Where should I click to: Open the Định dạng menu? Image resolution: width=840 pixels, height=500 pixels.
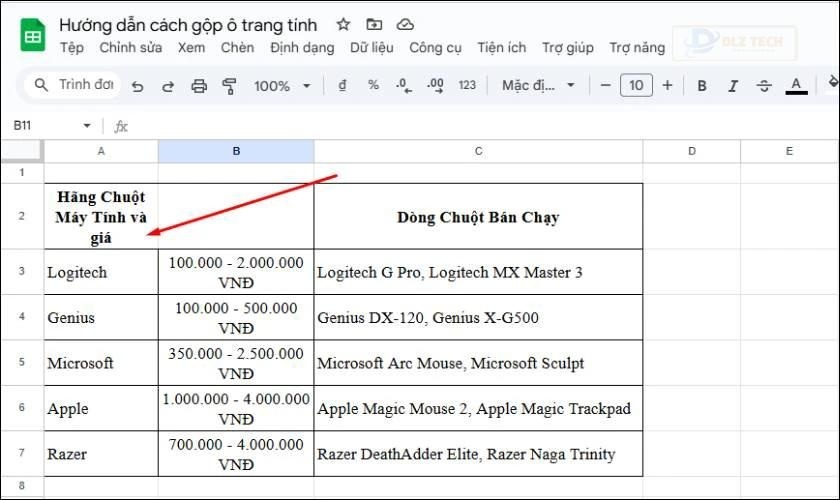pos(302,48)
